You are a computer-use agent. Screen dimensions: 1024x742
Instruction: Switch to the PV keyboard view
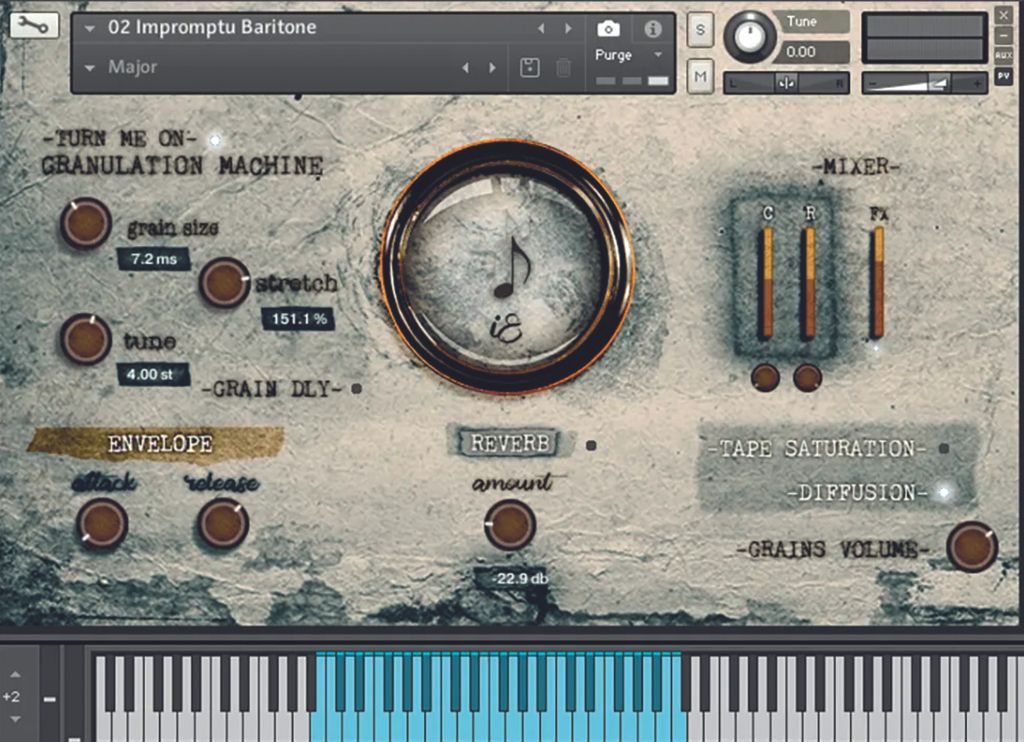[x=1006, y=76]
